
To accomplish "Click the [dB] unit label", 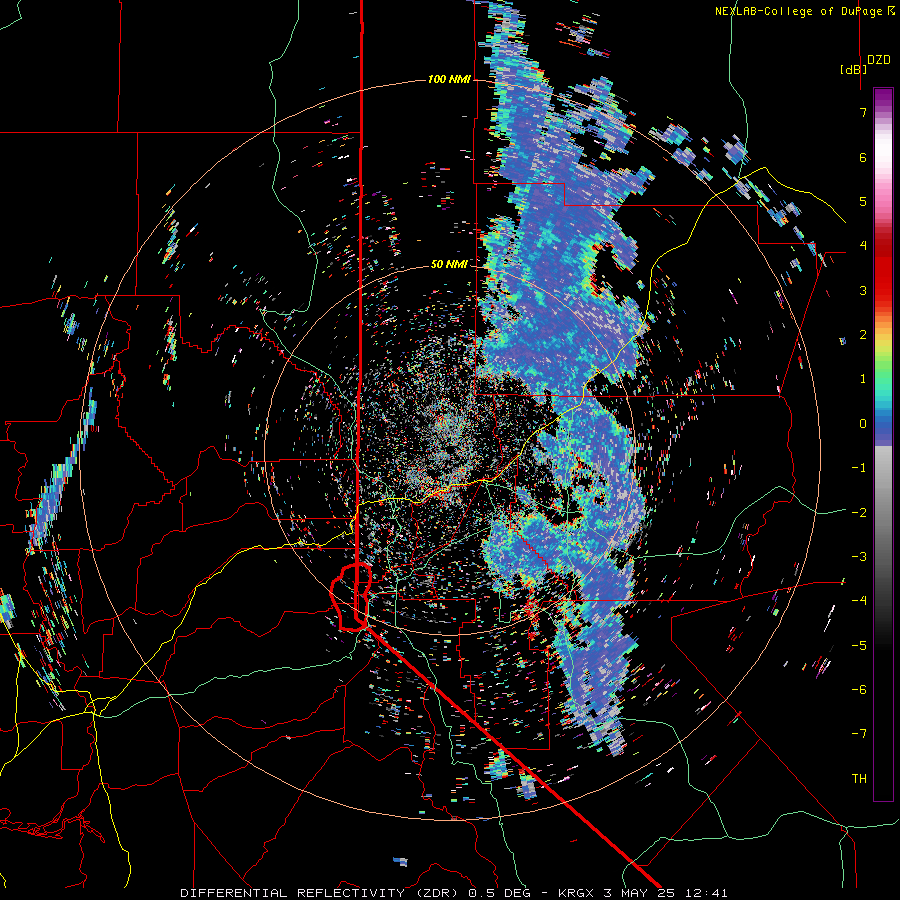I will pos(854,69).
